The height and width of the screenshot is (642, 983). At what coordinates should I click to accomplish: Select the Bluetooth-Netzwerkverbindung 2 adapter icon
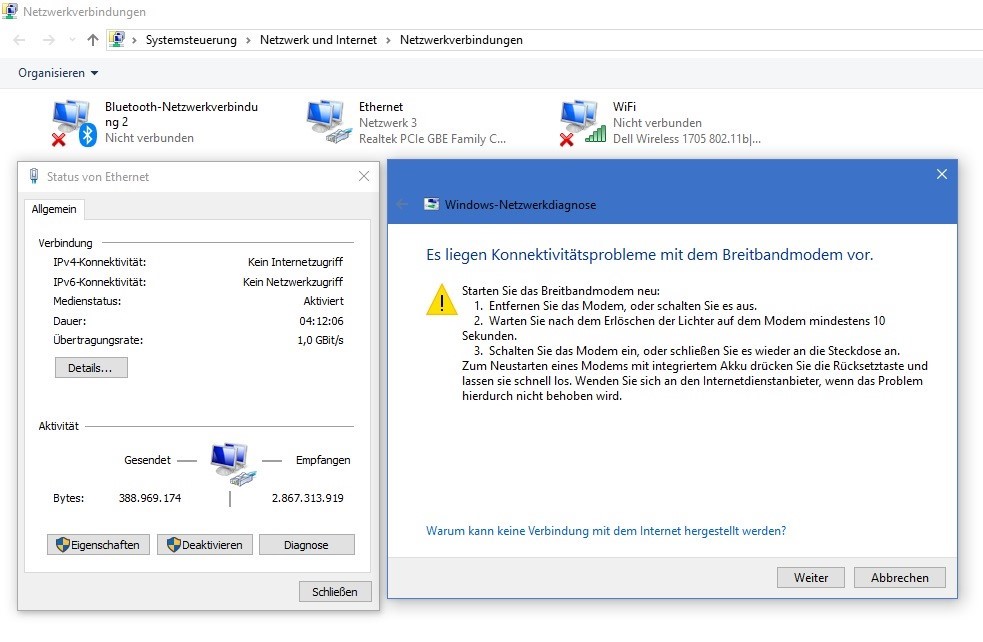(72, 122)
